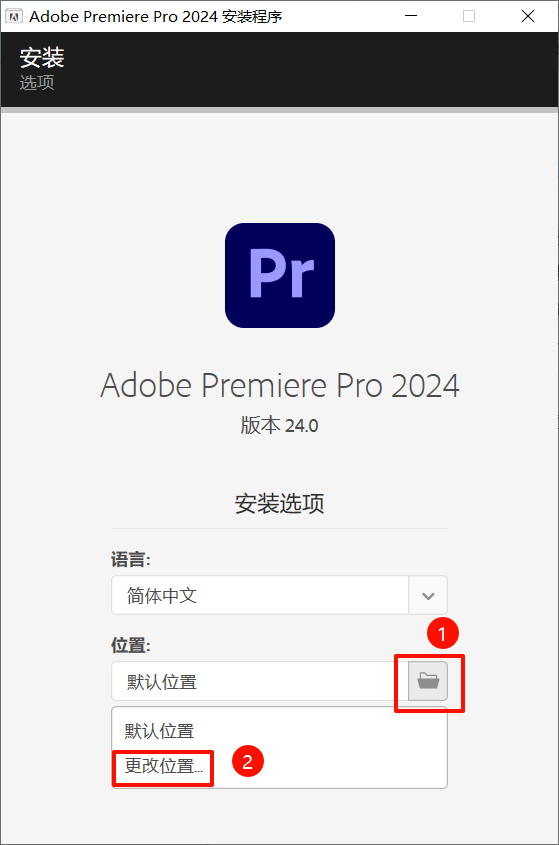Expand the language dropdown chevron
559x845 pixels.
[428, 595]
